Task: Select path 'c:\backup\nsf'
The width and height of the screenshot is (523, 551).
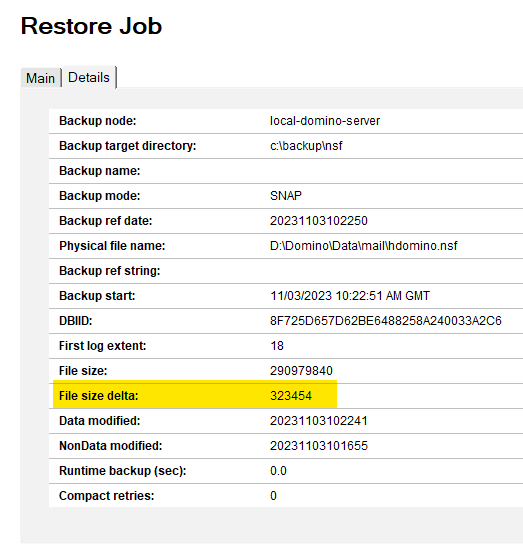Action: click(x=306, y=146)
